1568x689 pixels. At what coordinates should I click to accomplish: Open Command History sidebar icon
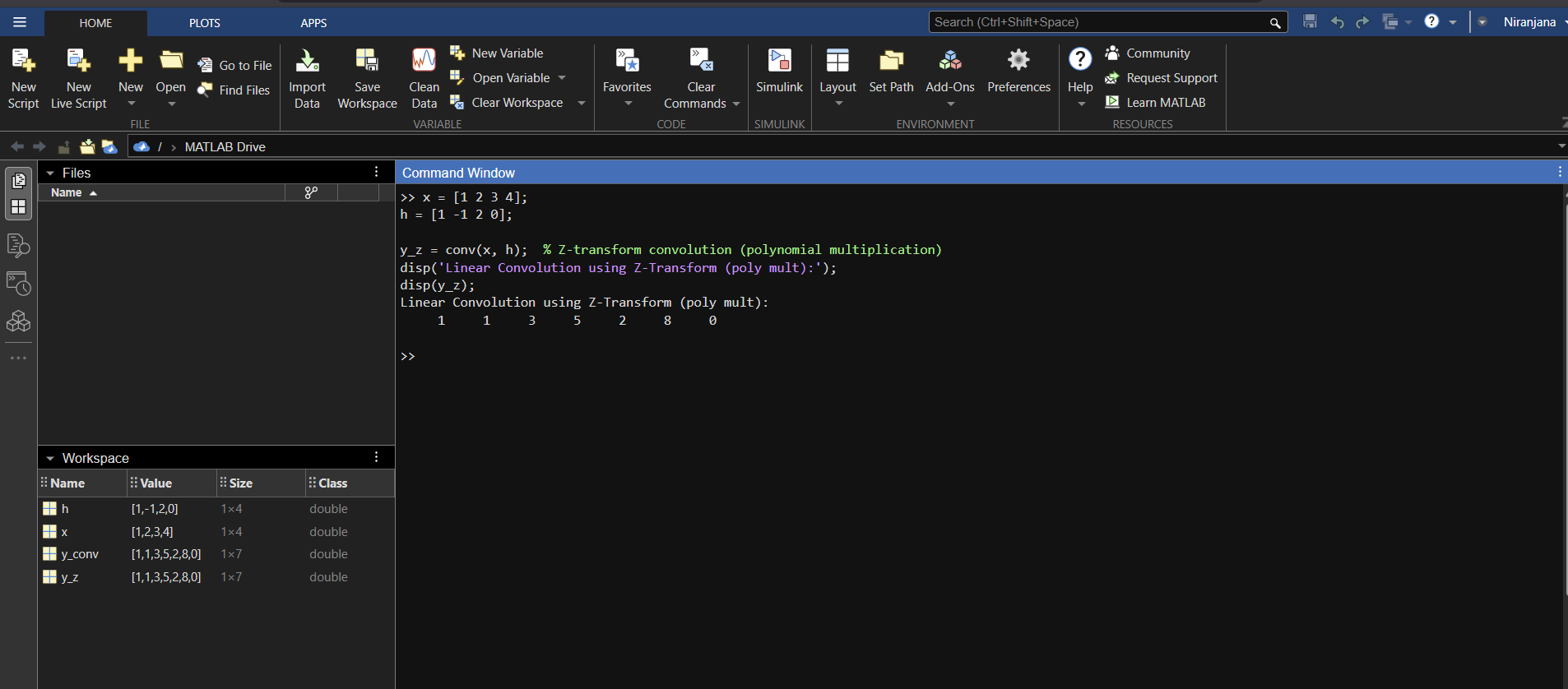tap(18, 284)
